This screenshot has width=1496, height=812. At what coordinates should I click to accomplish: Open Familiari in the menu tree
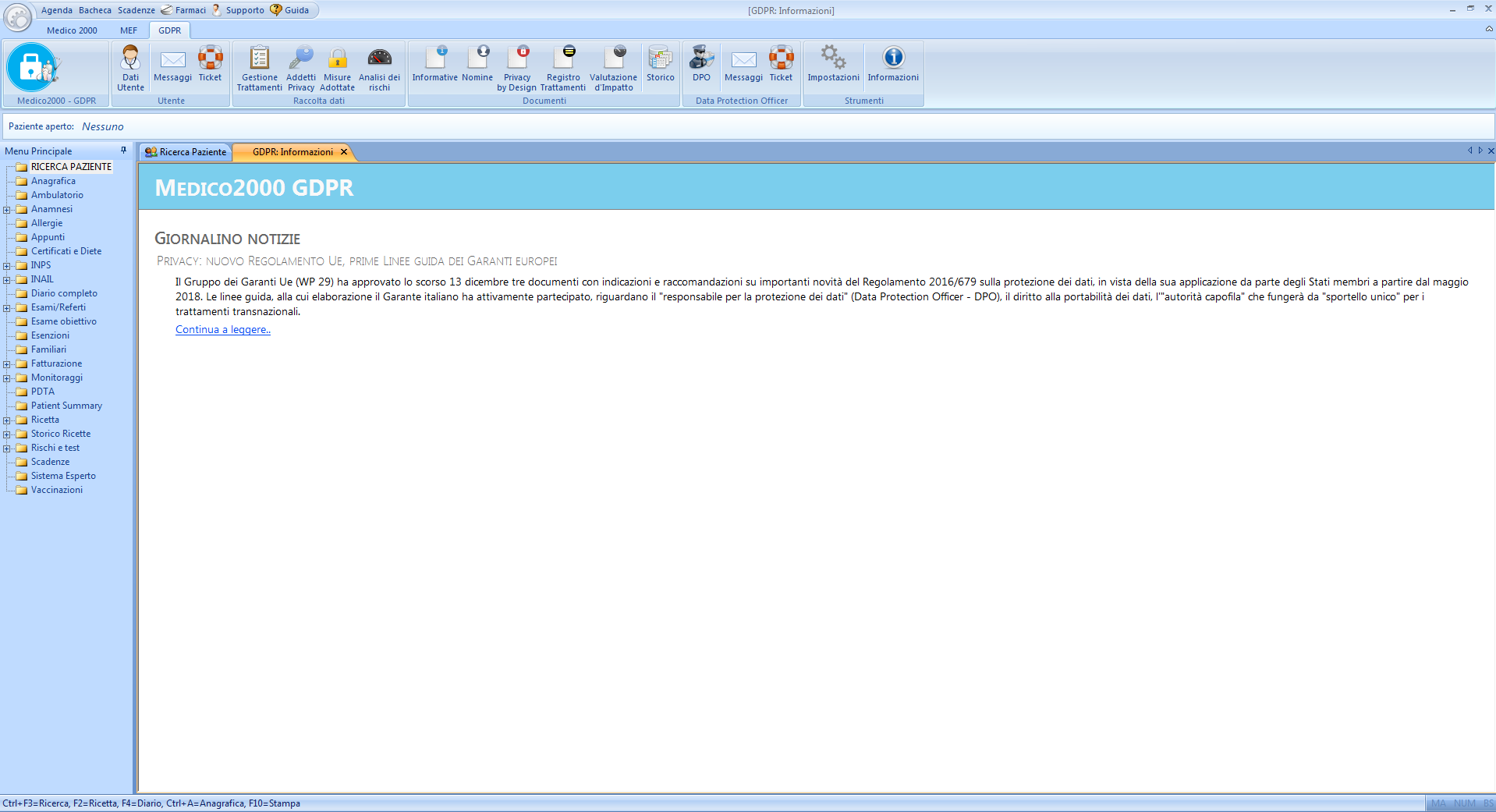pos(48,349)
